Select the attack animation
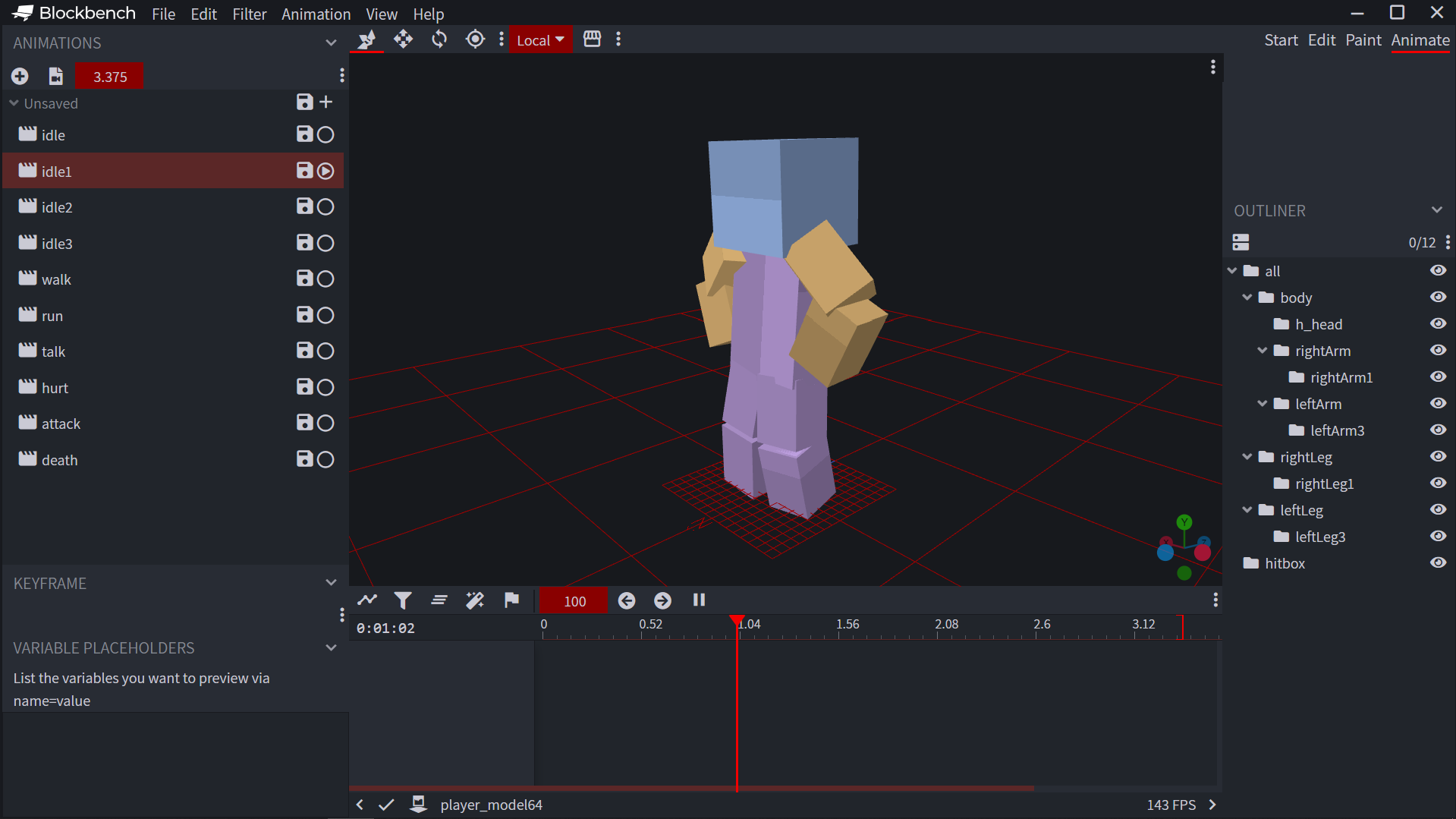This screenshot has height=819, width=1456. (61, 424)
